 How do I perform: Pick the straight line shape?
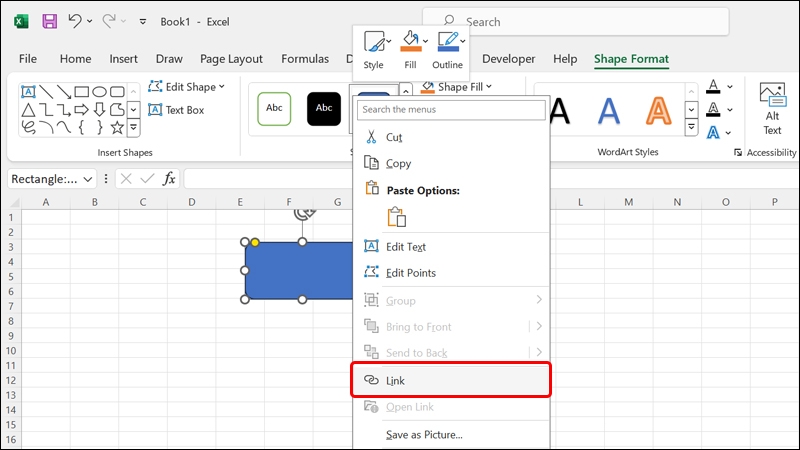[46, 92]
